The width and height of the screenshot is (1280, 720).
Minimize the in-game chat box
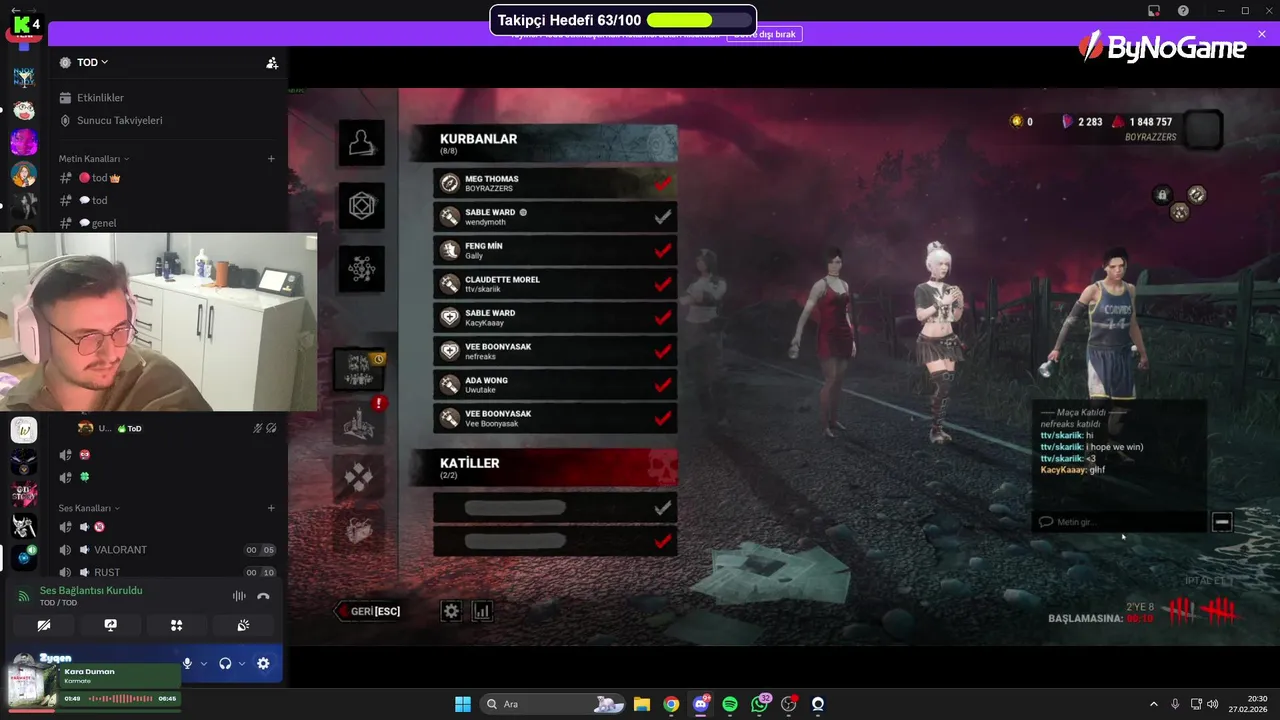(x=1221, y=522)
